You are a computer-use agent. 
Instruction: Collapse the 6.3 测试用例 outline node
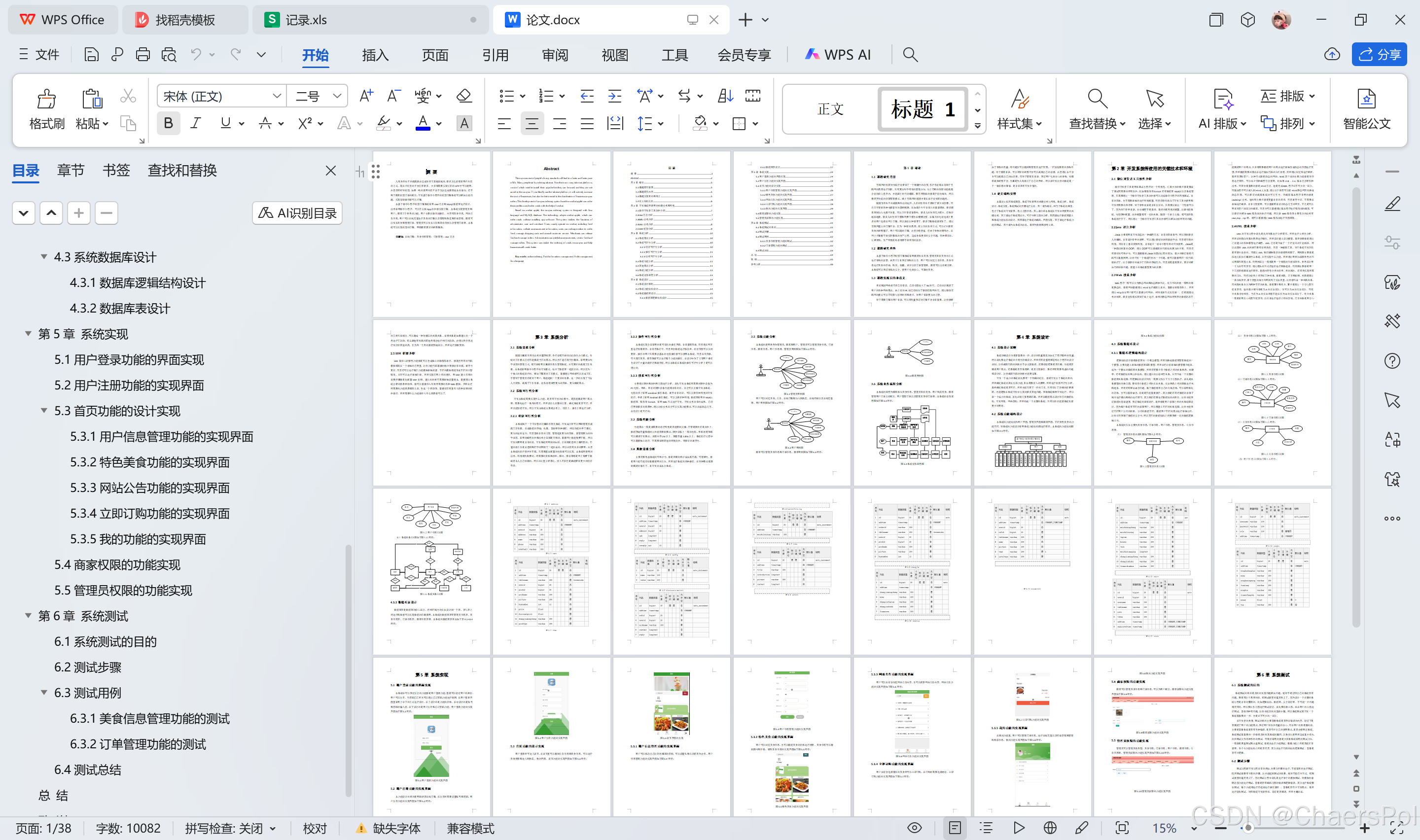(43, 692)
